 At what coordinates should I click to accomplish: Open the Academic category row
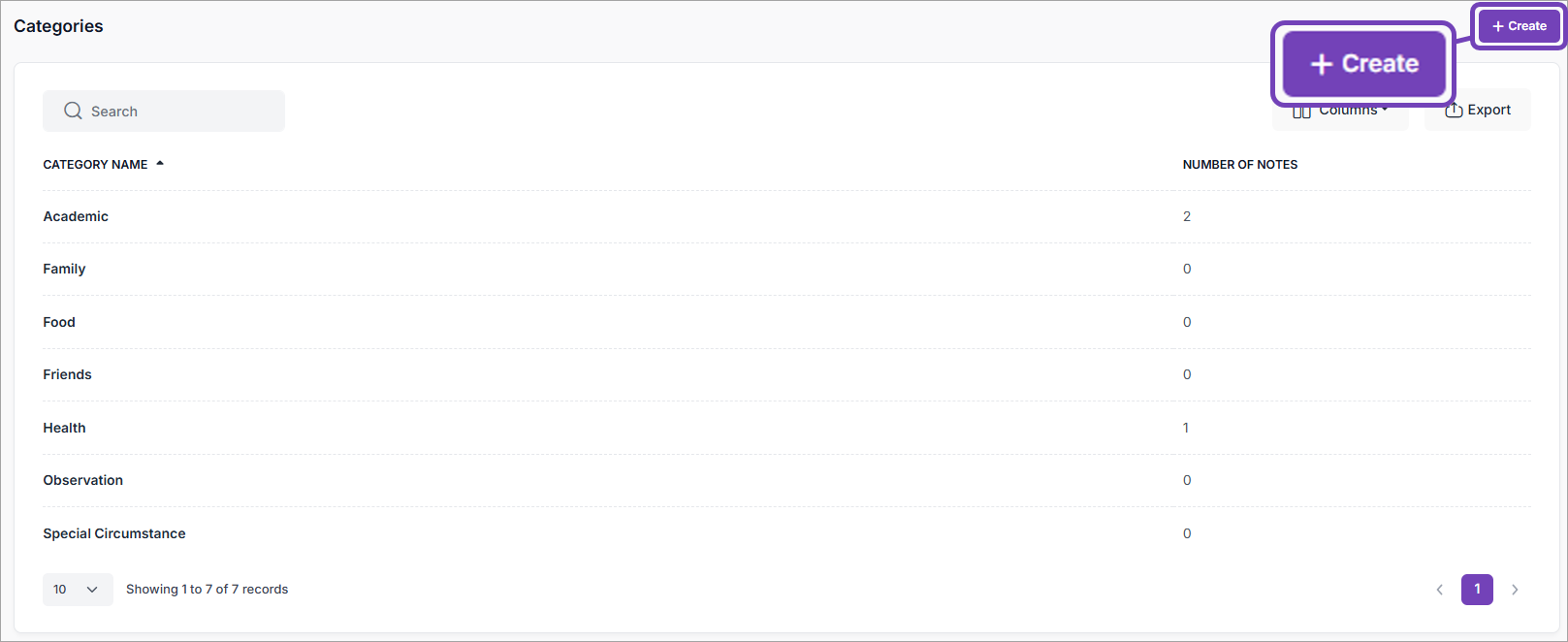tap(76, 216)
